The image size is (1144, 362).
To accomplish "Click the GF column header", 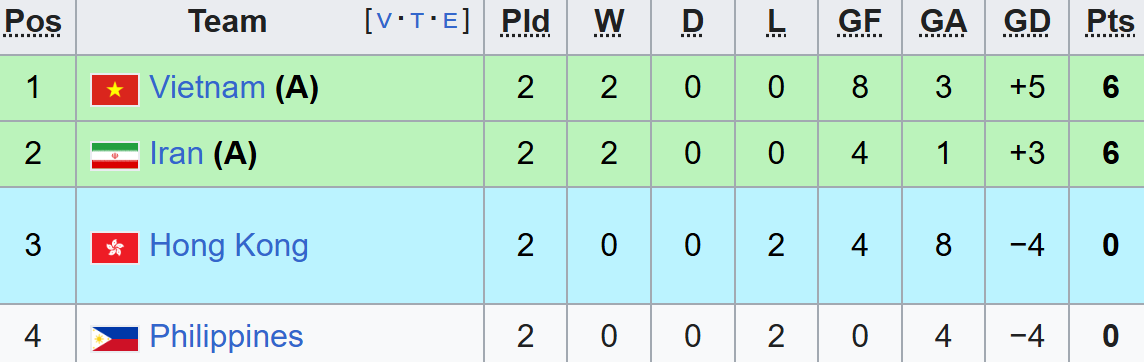I will pyautogui.click(x=859, y=23).
